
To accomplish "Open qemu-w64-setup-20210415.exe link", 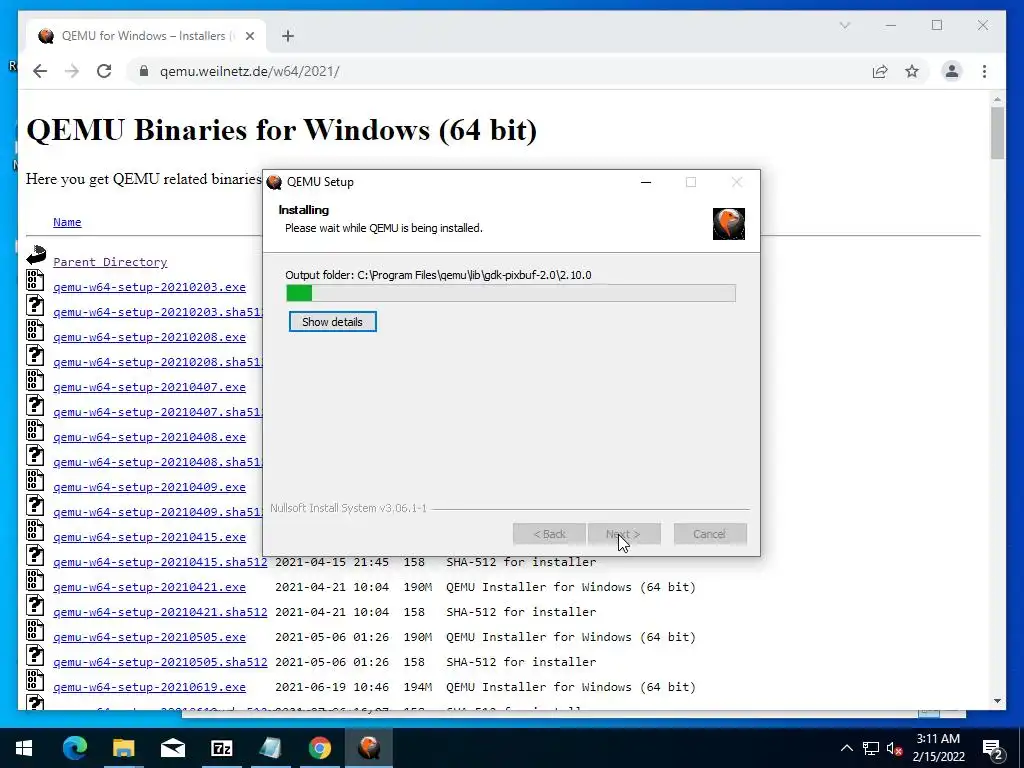I will [150, 537].
